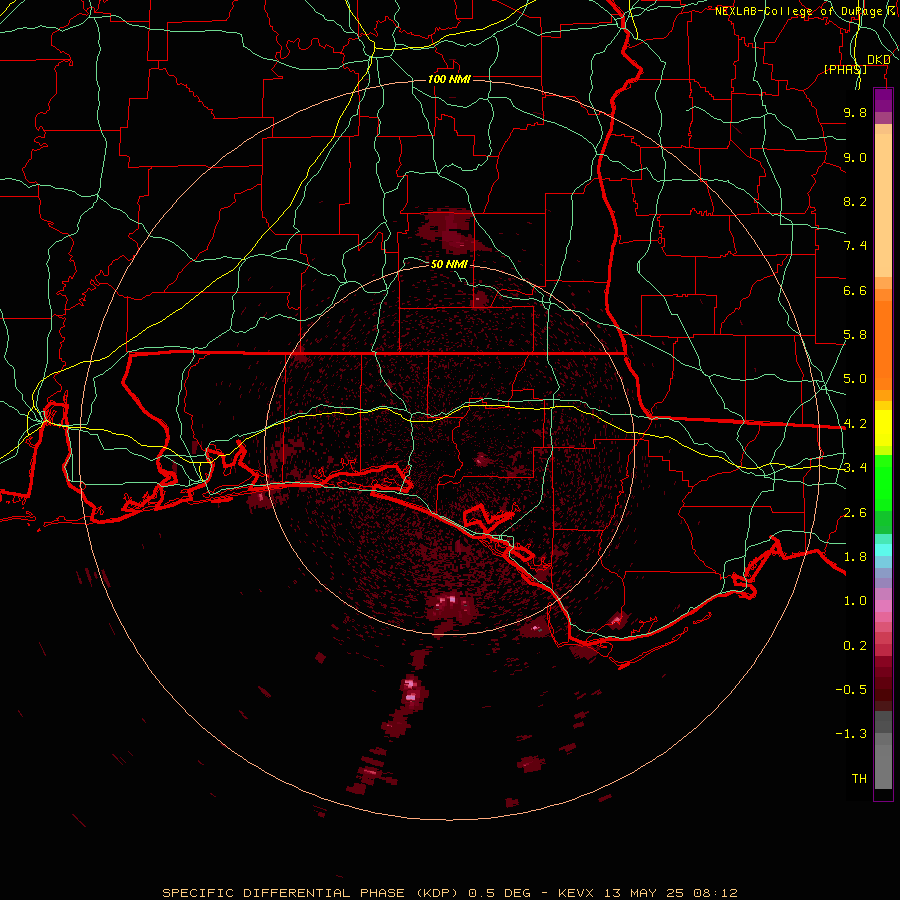The width and height of the screenshot is (900, 900).
Task: Click the 9.0 value on the color scale
Action: 855,157
